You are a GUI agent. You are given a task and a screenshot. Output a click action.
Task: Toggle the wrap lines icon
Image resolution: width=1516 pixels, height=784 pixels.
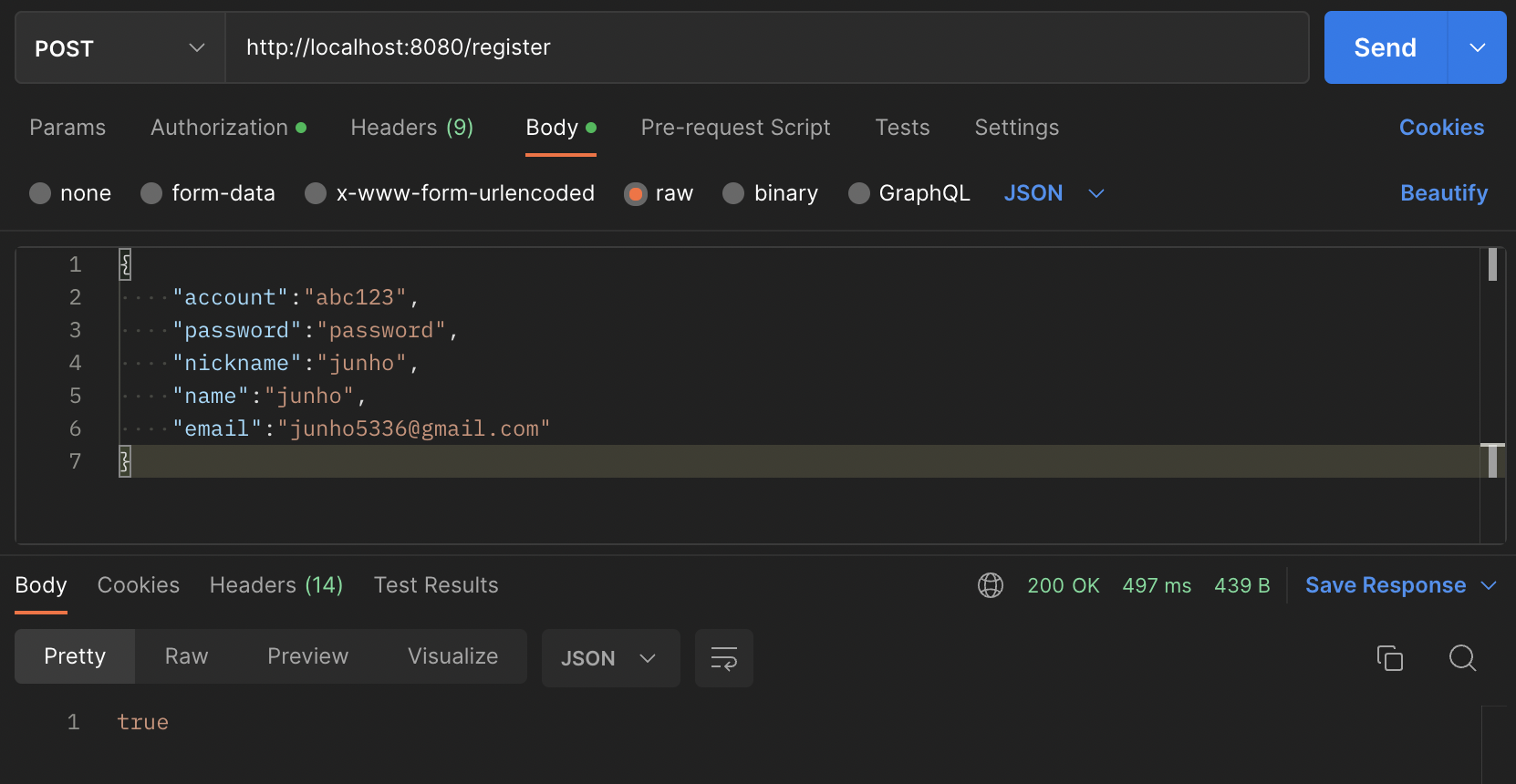723,658
